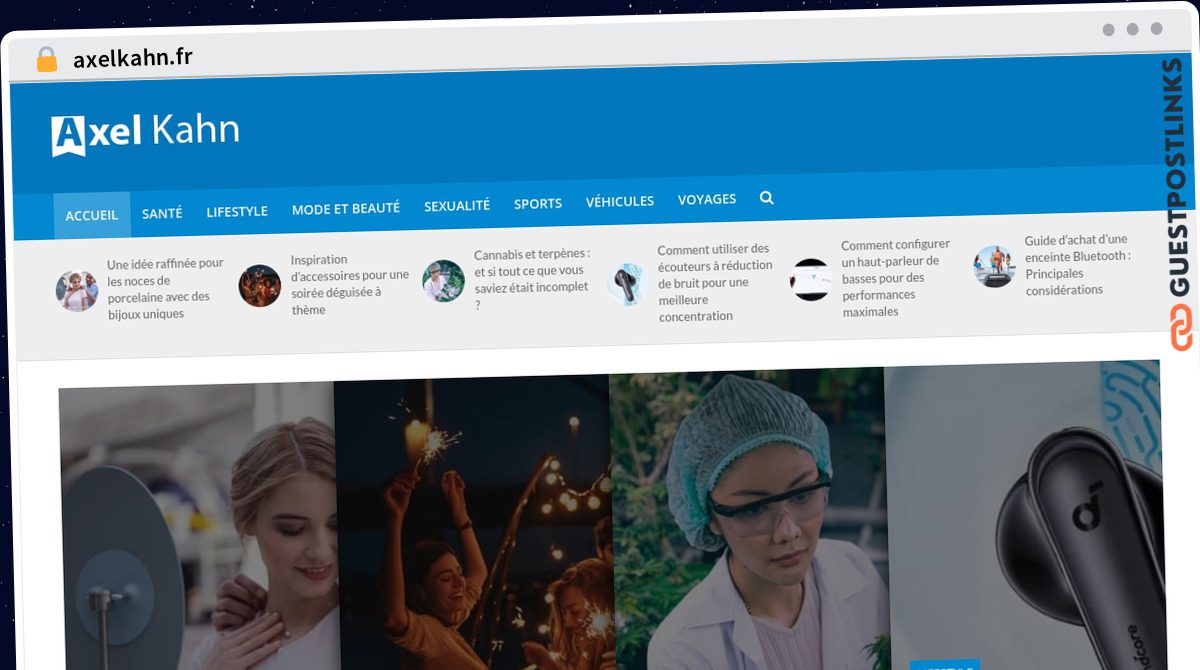This screenshot has height=670, width=1200.
Task: Click round thumbnail of cannabis terpènes article
Action: click(443, 281)
